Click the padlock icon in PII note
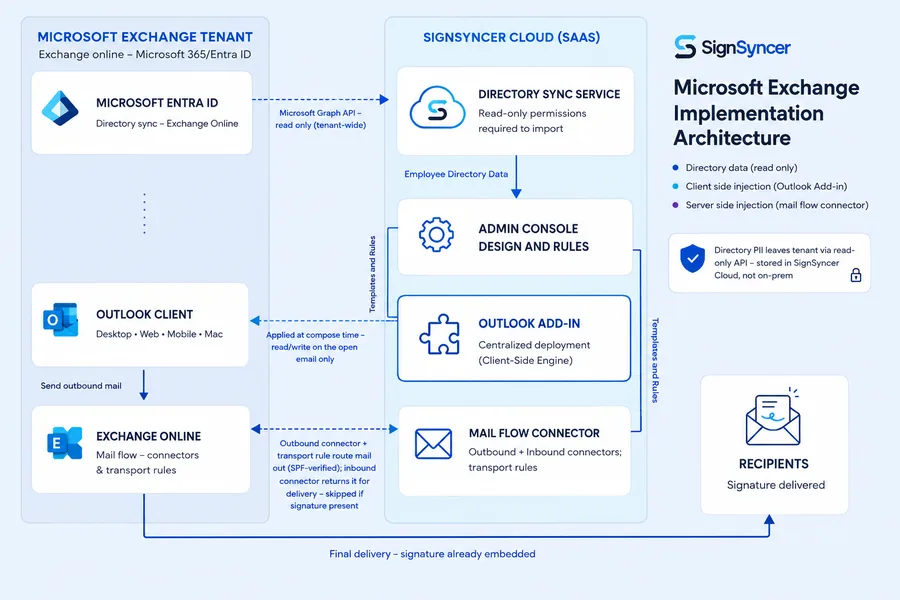This screenshot has height=600, width=900. (x=856, y=275)
